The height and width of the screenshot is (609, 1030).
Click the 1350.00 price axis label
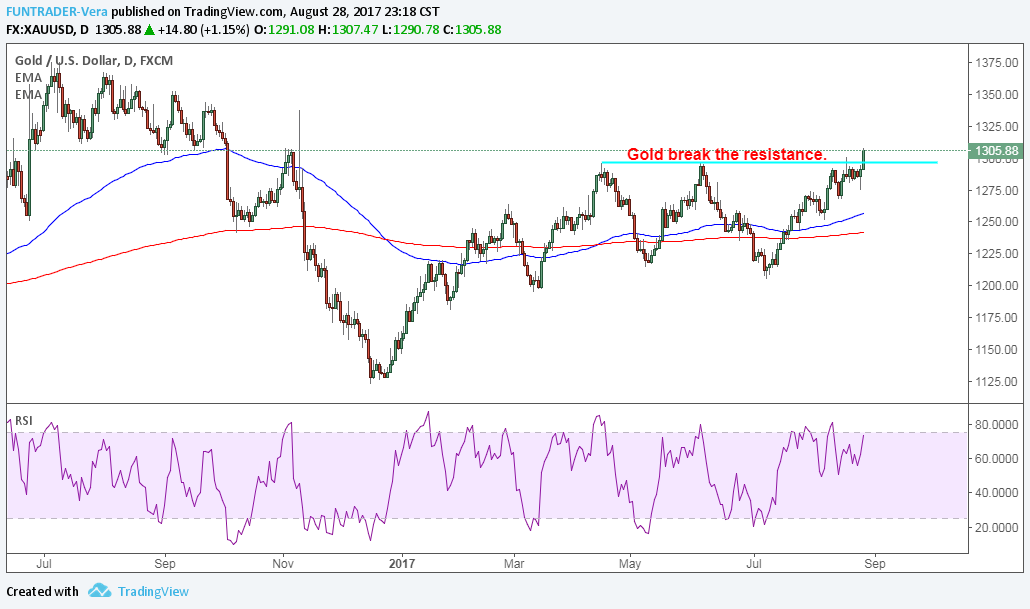click(x=996, y=95)
